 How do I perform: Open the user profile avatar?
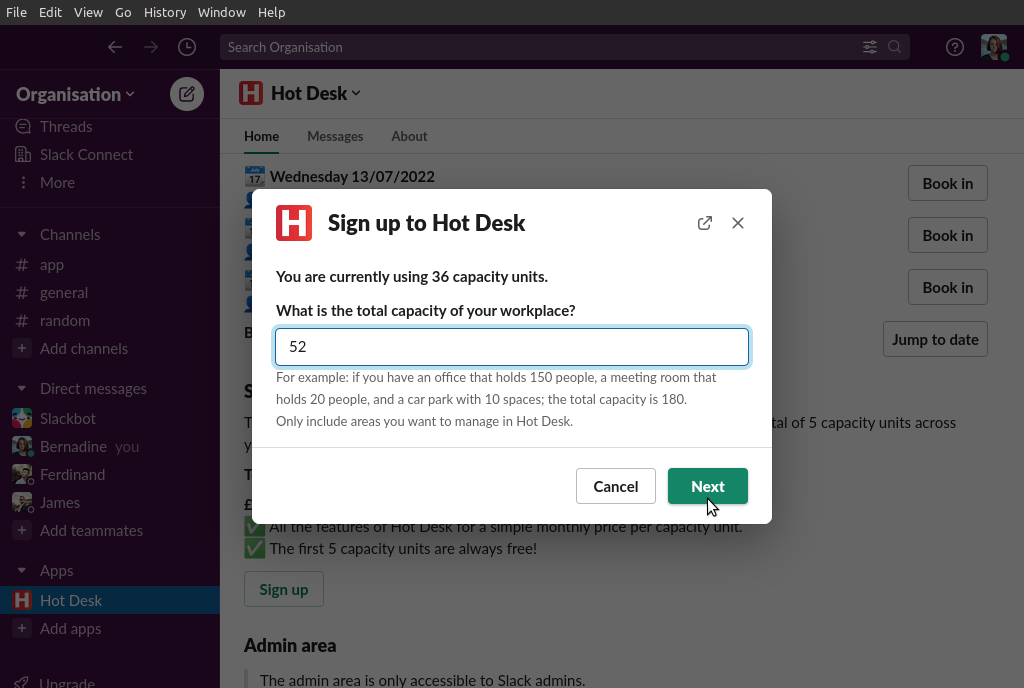[x=994, y=47]
